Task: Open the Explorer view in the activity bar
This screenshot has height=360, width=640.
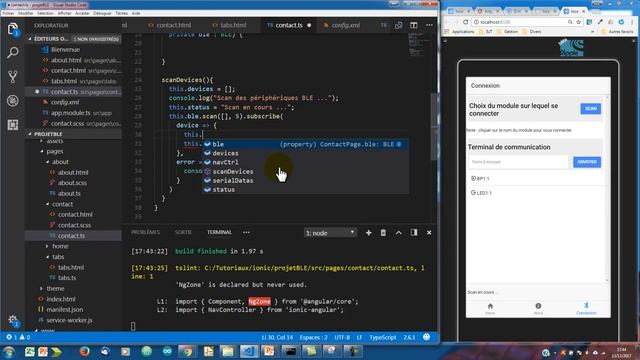Action: click(13, 29)
